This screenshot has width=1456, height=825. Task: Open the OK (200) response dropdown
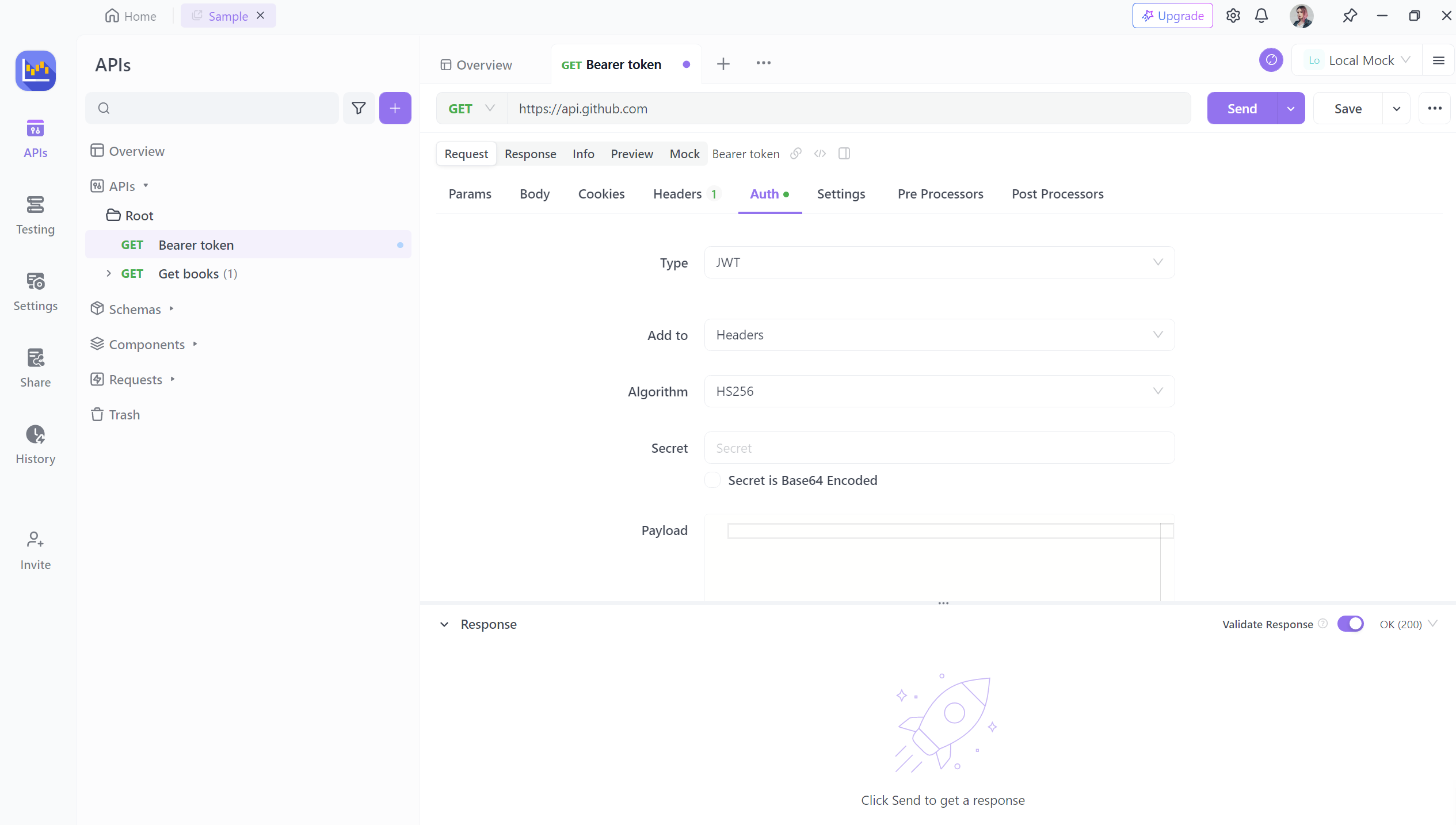pyautogui.click(x=1408, y=624)
